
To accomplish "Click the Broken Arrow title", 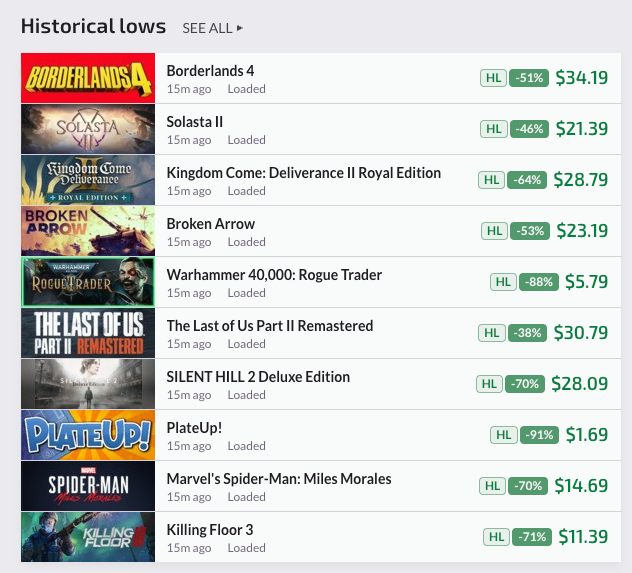I will pyautogui.click(x=211, y=224).
